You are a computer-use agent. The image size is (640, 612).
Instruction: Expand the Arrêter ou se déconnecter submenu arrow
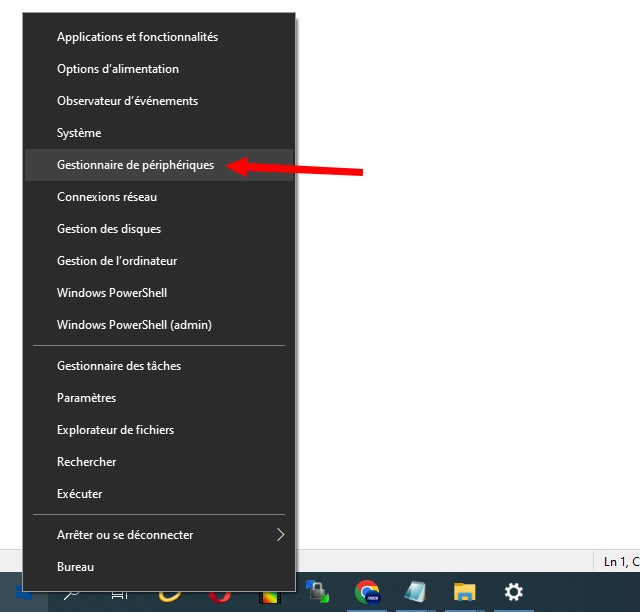(x=280, y=535)
